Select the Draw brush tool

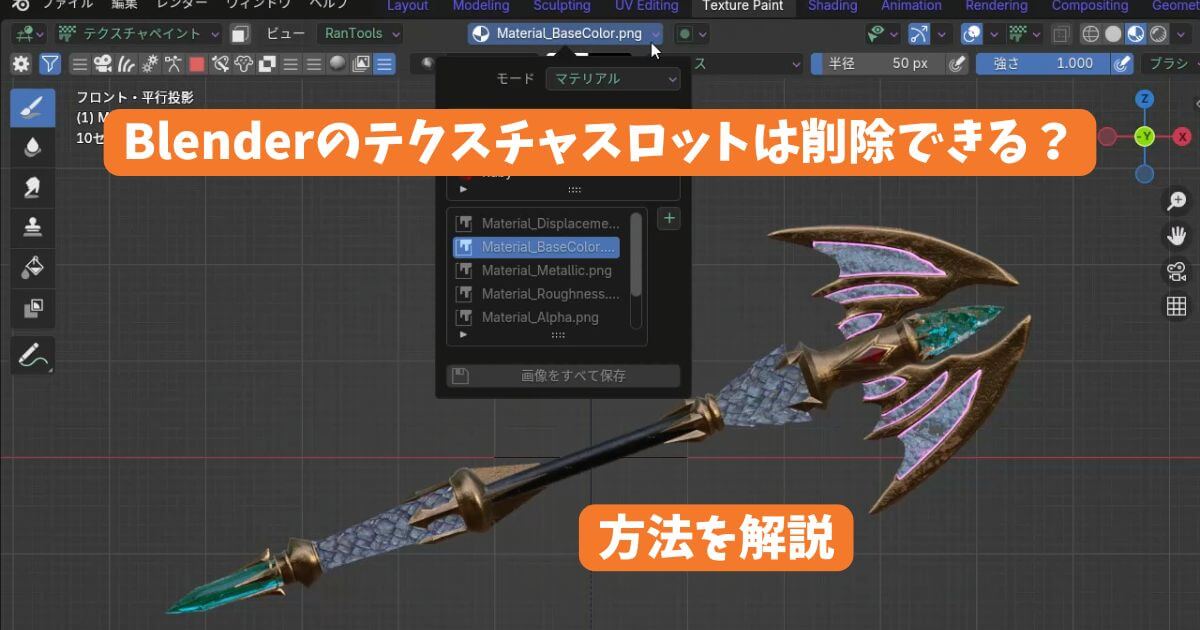coord(33,107)
